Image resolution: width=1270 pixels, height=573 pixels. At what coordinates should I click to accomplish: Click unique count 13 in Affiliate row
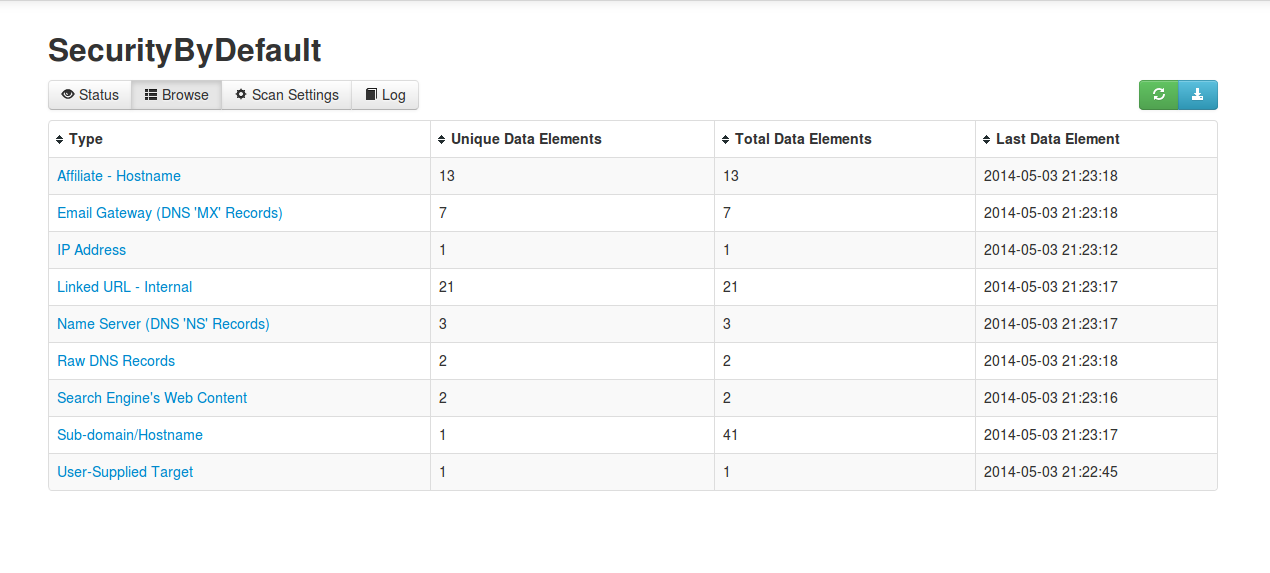pos(447,176)
